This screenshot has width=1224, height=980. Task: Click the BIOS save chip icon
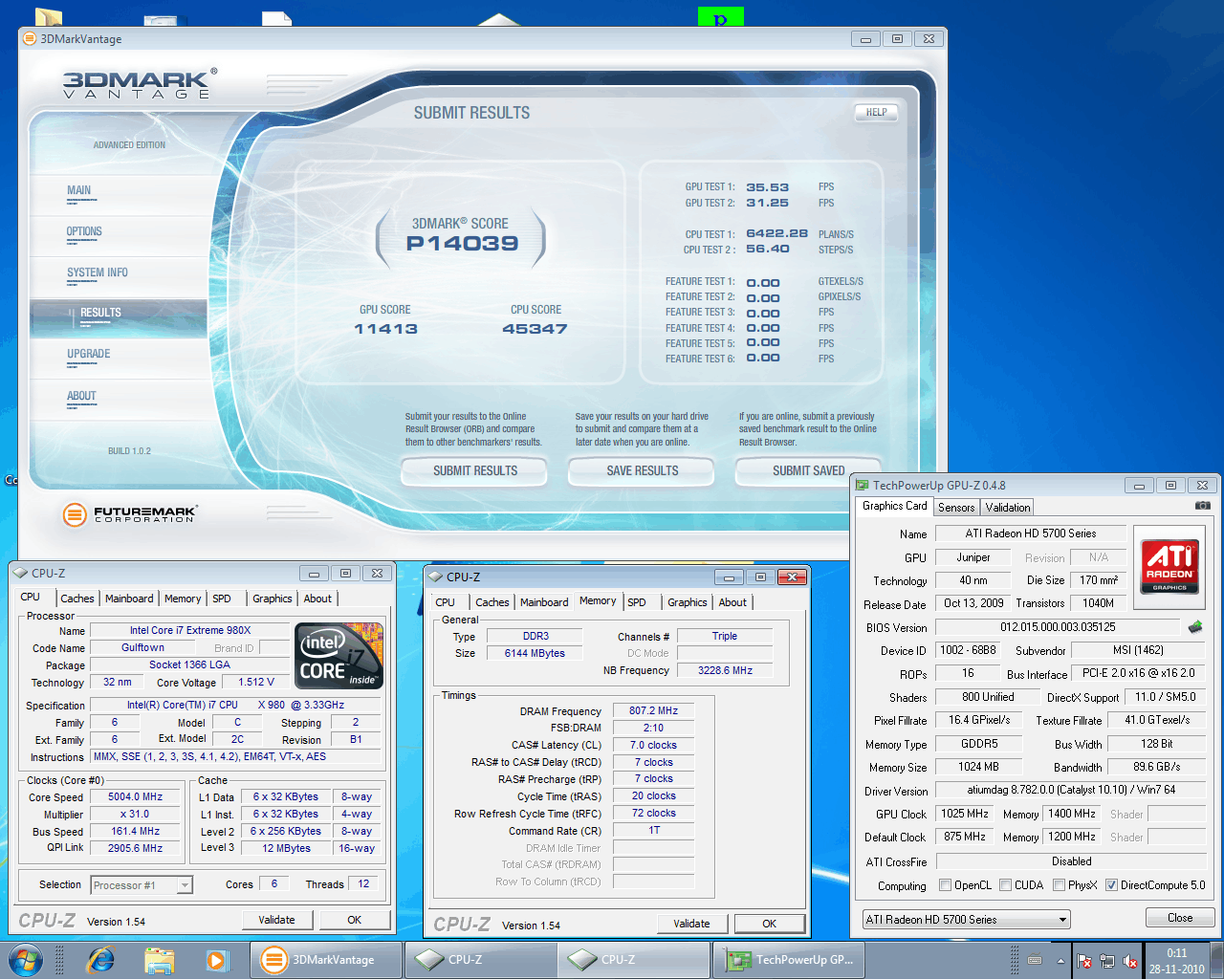pyautogui.click(x=1194, y=627)
